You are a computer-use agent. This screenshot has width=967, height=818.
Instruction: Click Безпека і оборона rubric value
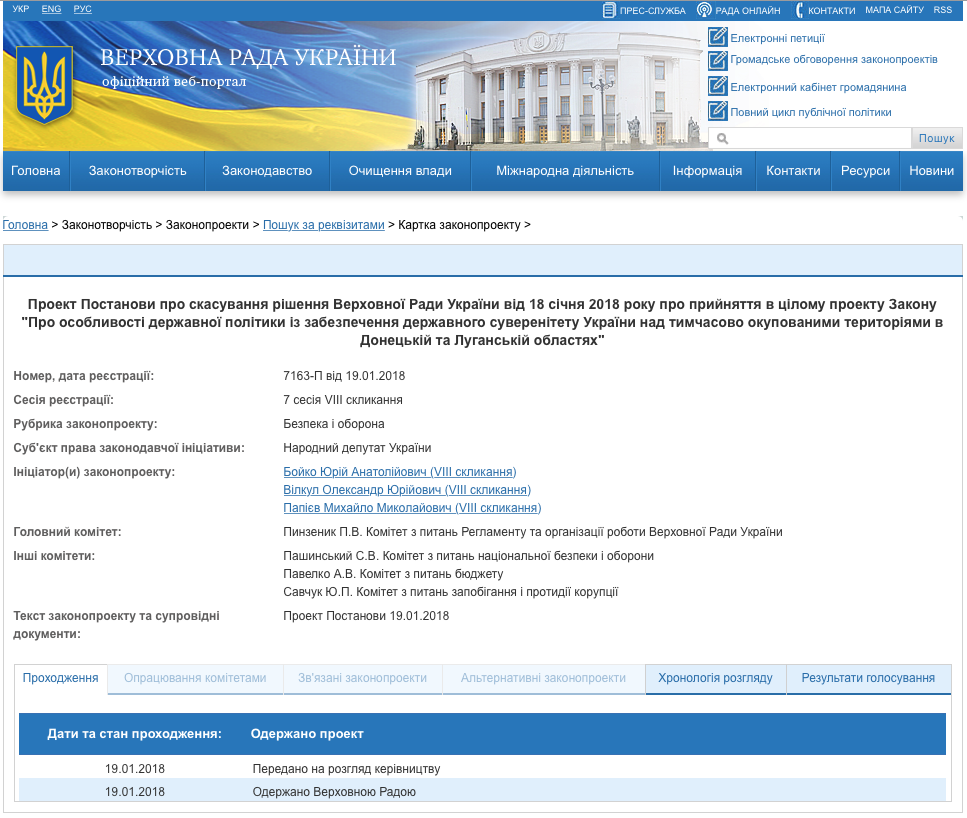[x=334, y=424]
